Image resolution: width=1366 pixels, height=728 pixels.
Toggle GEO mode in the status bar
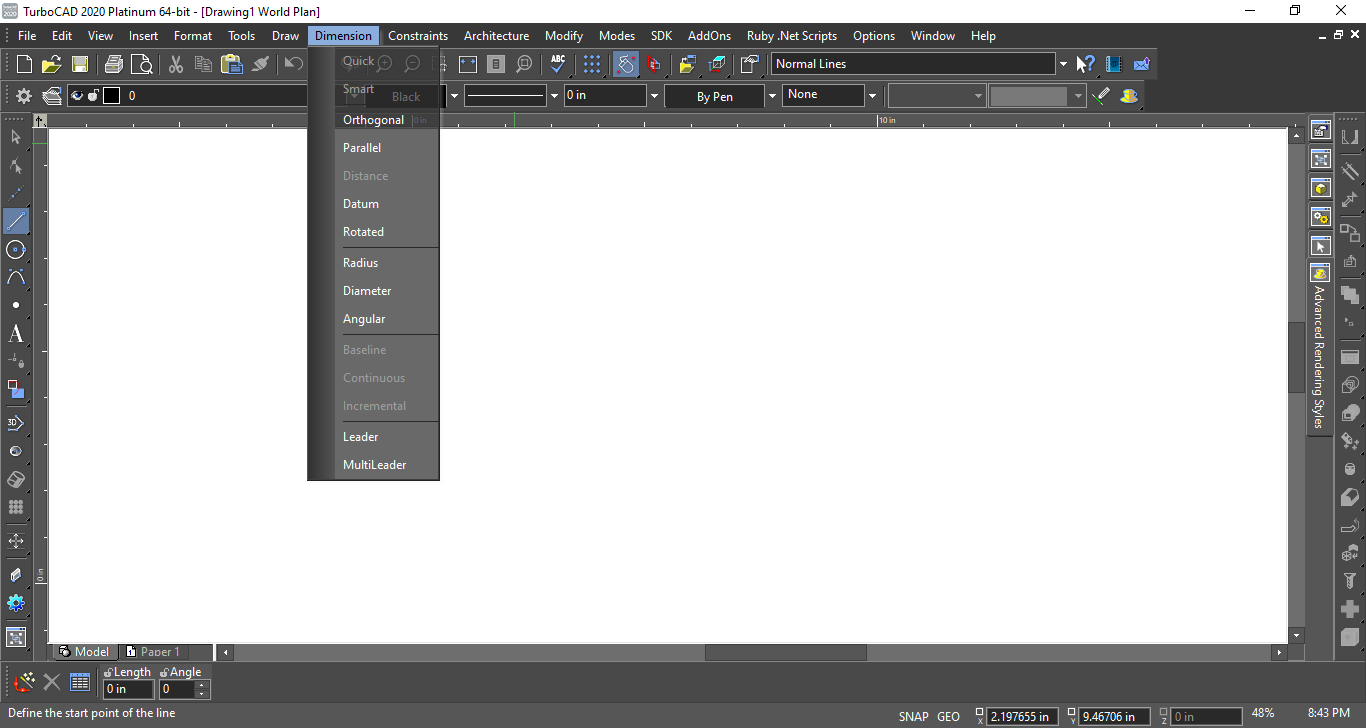click(x=949, y=716)
